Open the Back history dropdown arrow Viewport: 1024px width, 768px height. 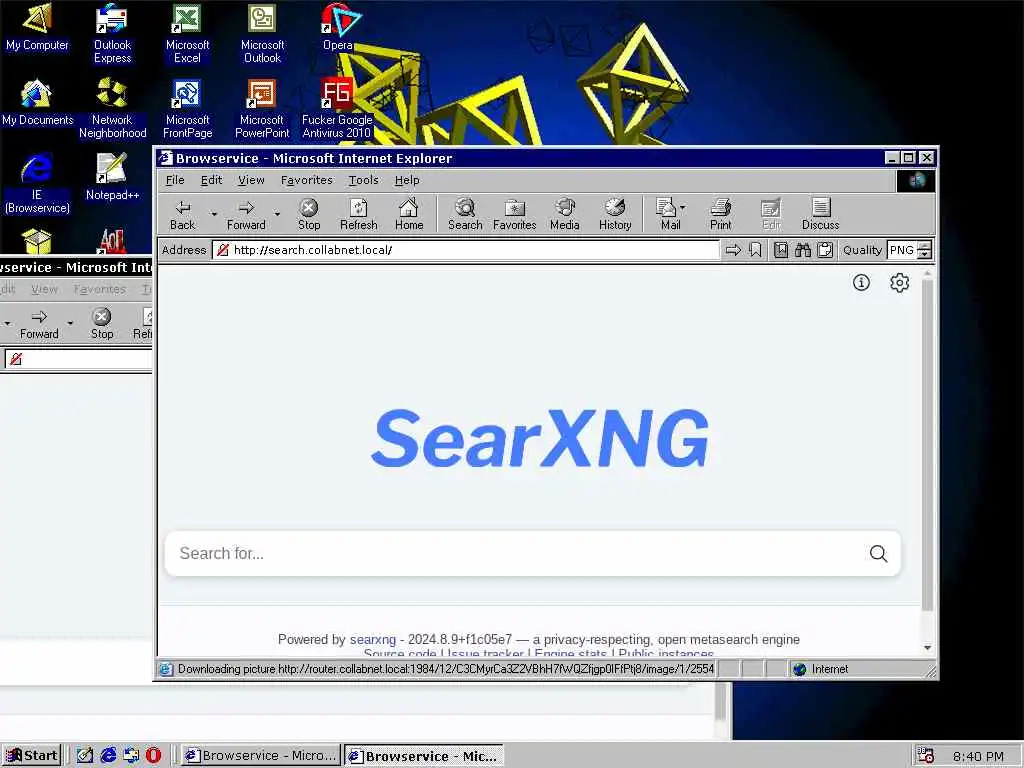coord(214,214)
